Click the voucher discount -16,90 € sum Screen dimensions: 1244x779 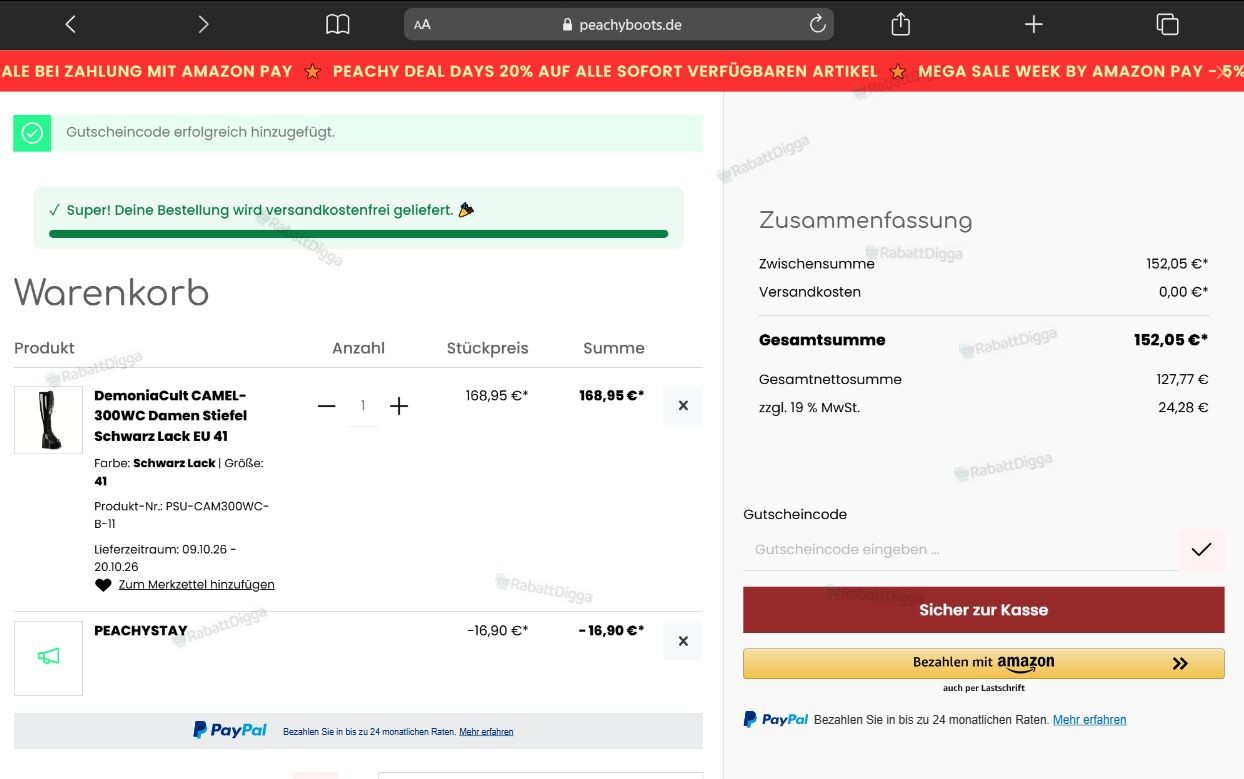click(x=611, y=631)
